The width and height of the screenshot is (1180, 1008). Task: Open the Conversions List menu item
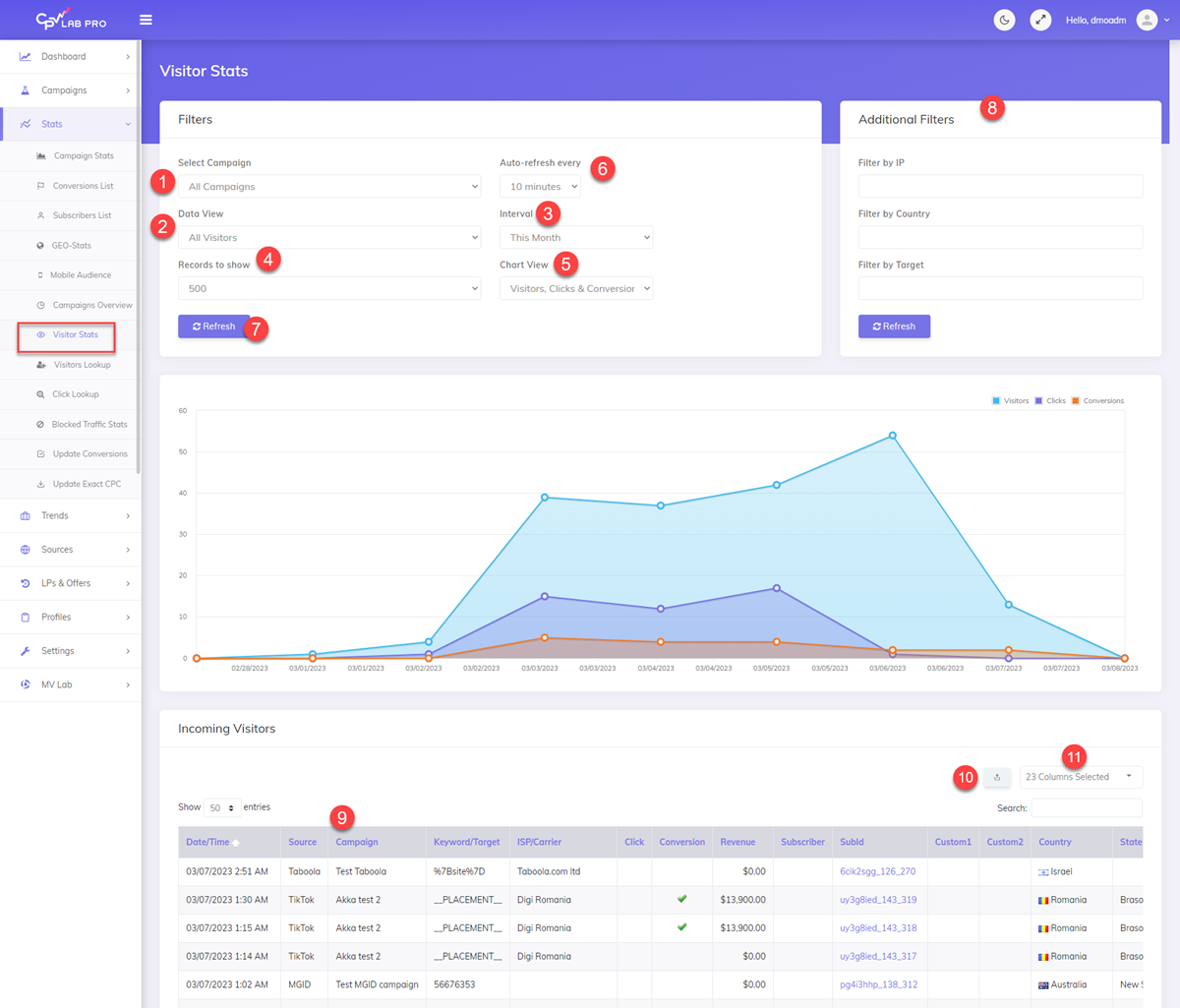click(76, 185)
